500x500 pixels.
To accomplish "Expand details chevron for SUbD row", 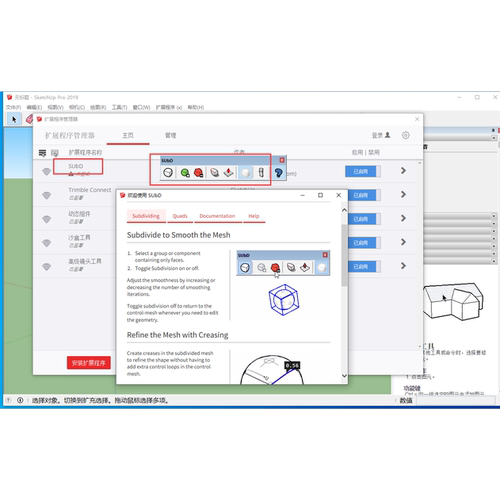I will click(403, 171).
